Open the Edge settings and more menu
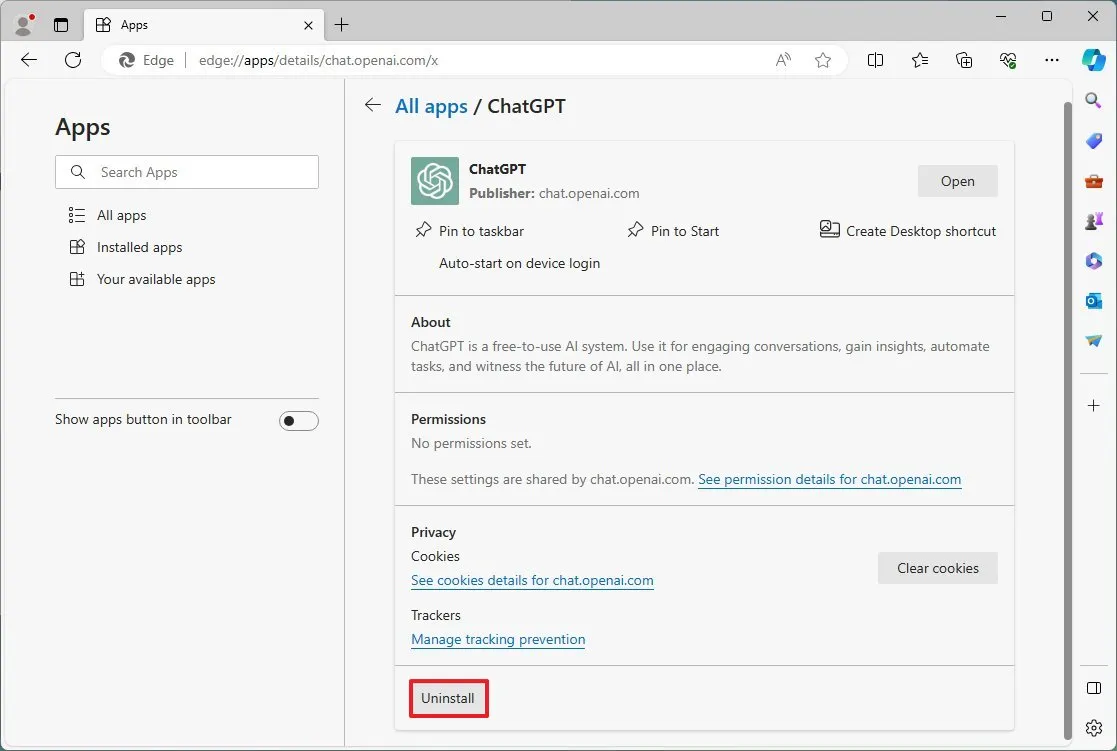Screen dimensions: 1117x751 click(1051, 60)
